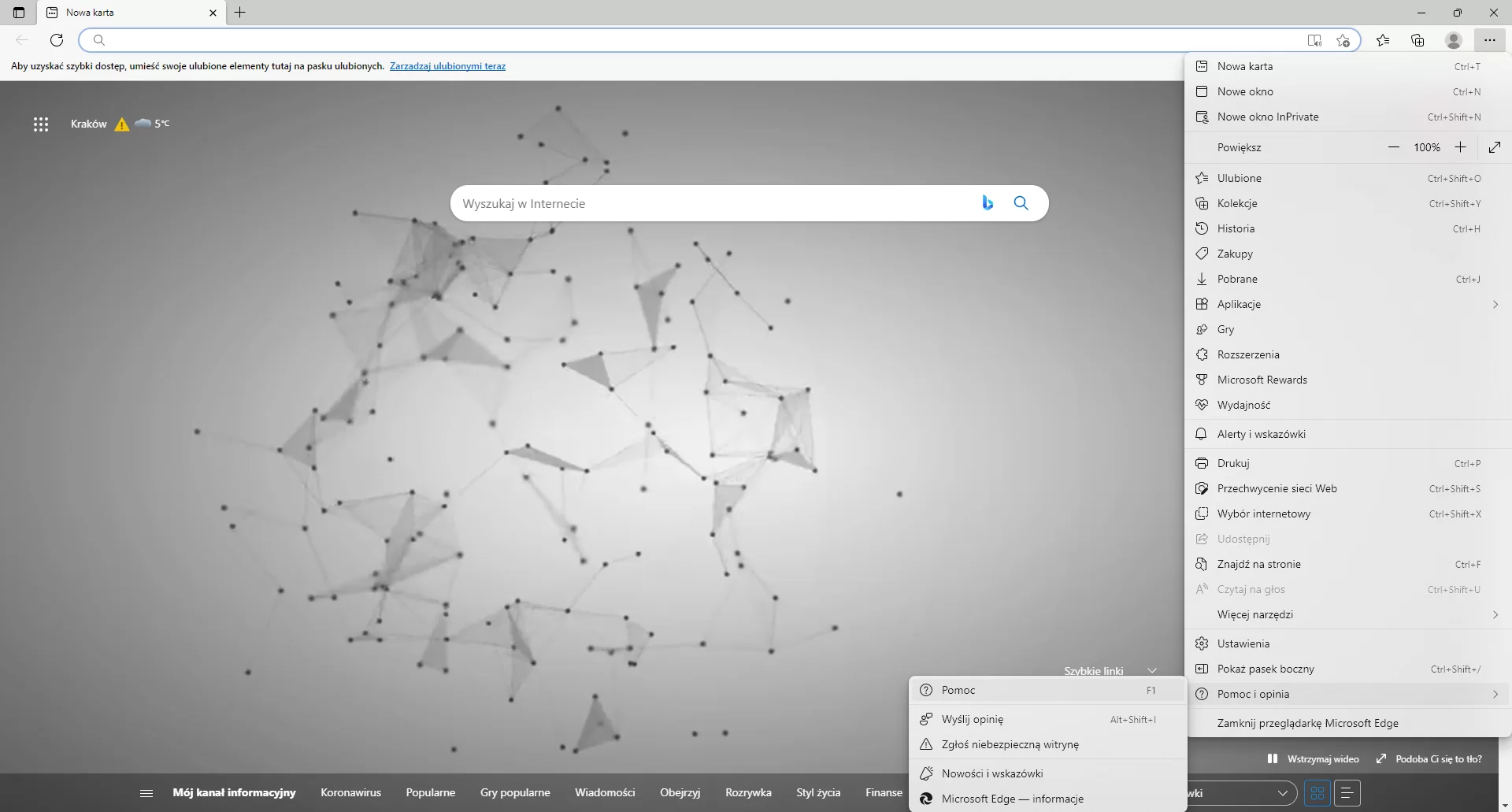Open the Koronawirus feed tab
1512x812 pixels.
tap(350, 792)
